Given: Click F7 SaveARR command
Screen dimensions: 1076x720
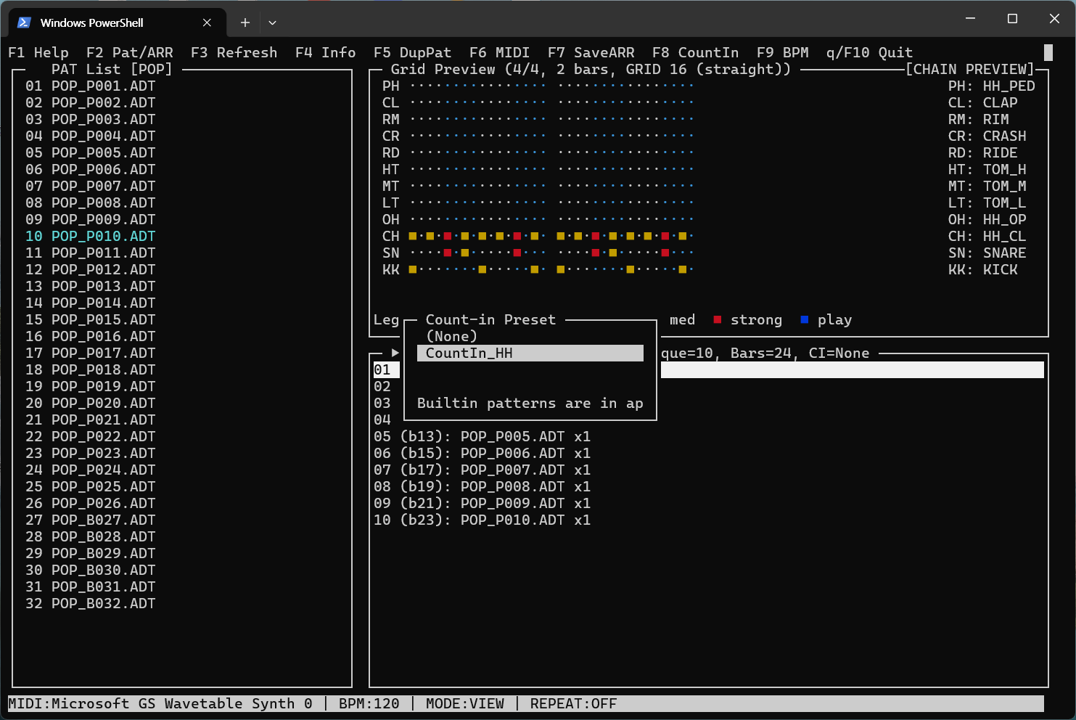Looking at the screenshot, I should [x=590, y=53].
